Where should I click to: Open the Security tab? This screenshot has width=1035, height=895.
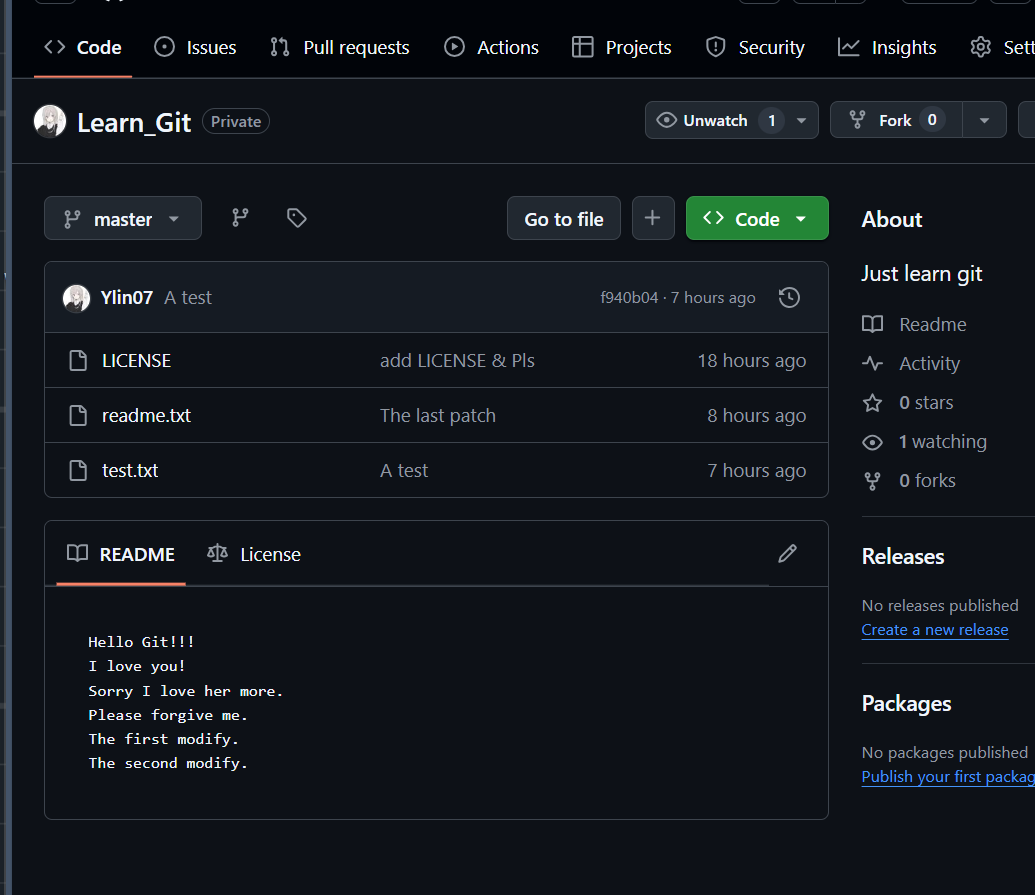coord(755,48)
